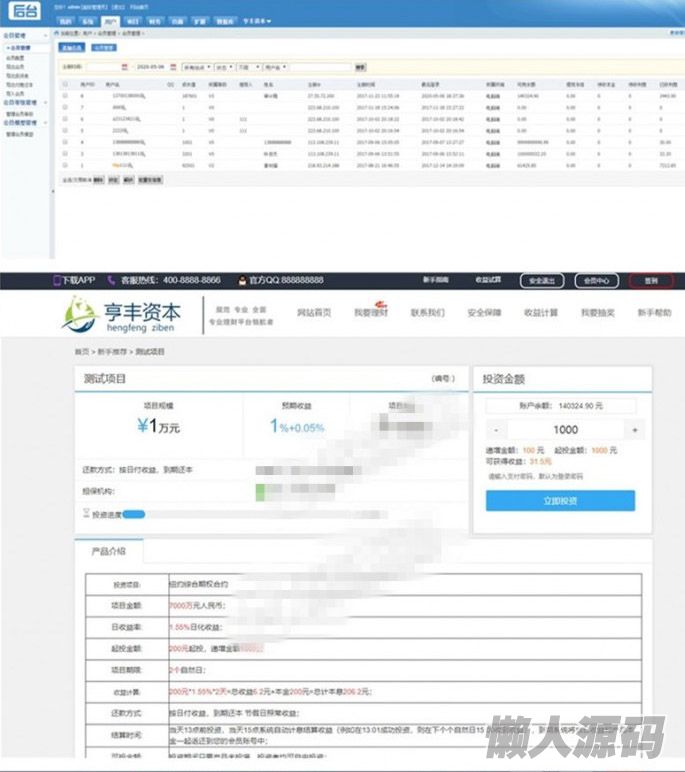Increase investment amount with plus button
685x772 pixels.
pyautogui.click(x=635, y=430)
